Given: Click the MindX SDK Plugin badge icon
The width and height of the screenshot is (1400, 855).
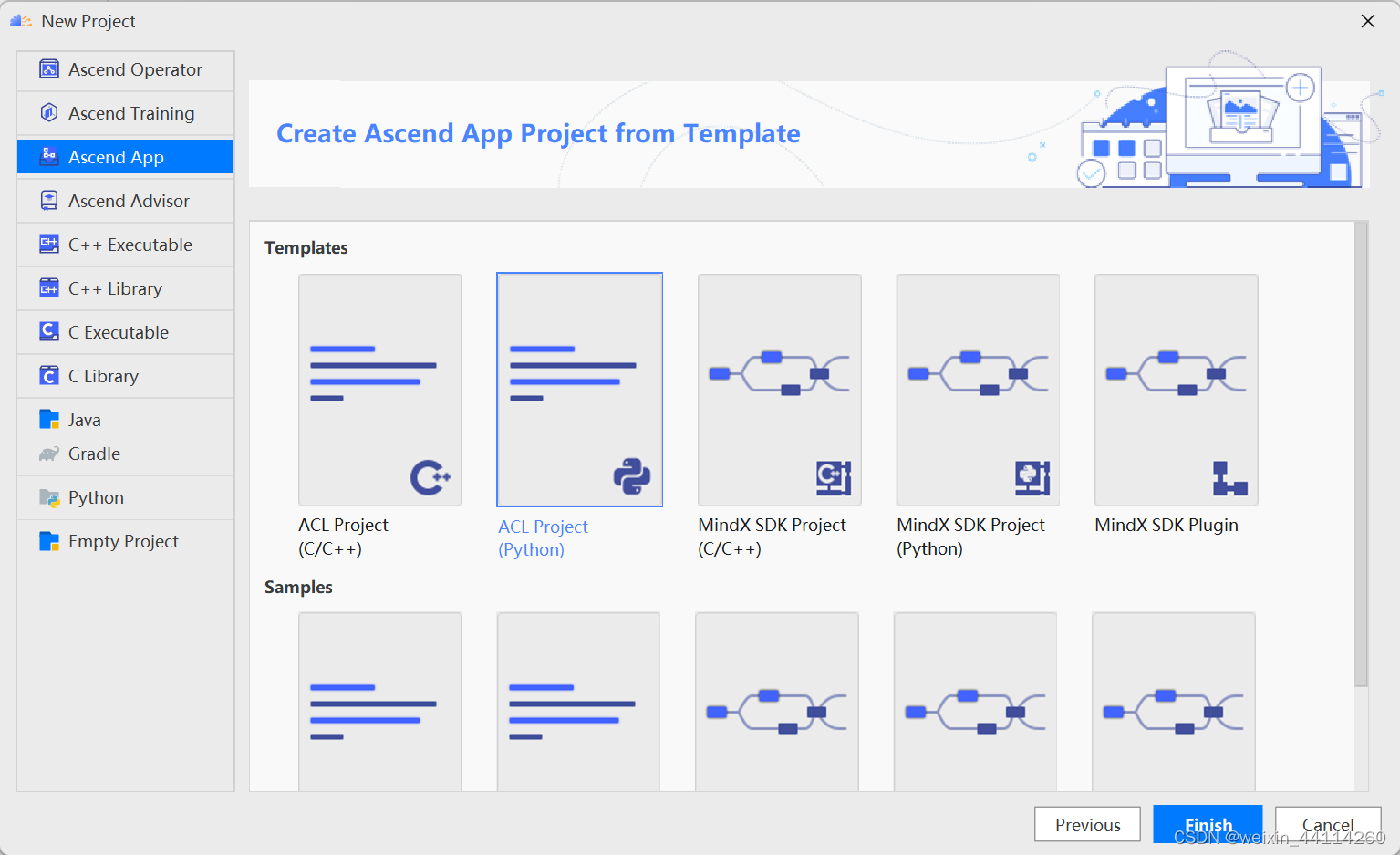Looking at the screenshot, I should (x=1229, y=478).
